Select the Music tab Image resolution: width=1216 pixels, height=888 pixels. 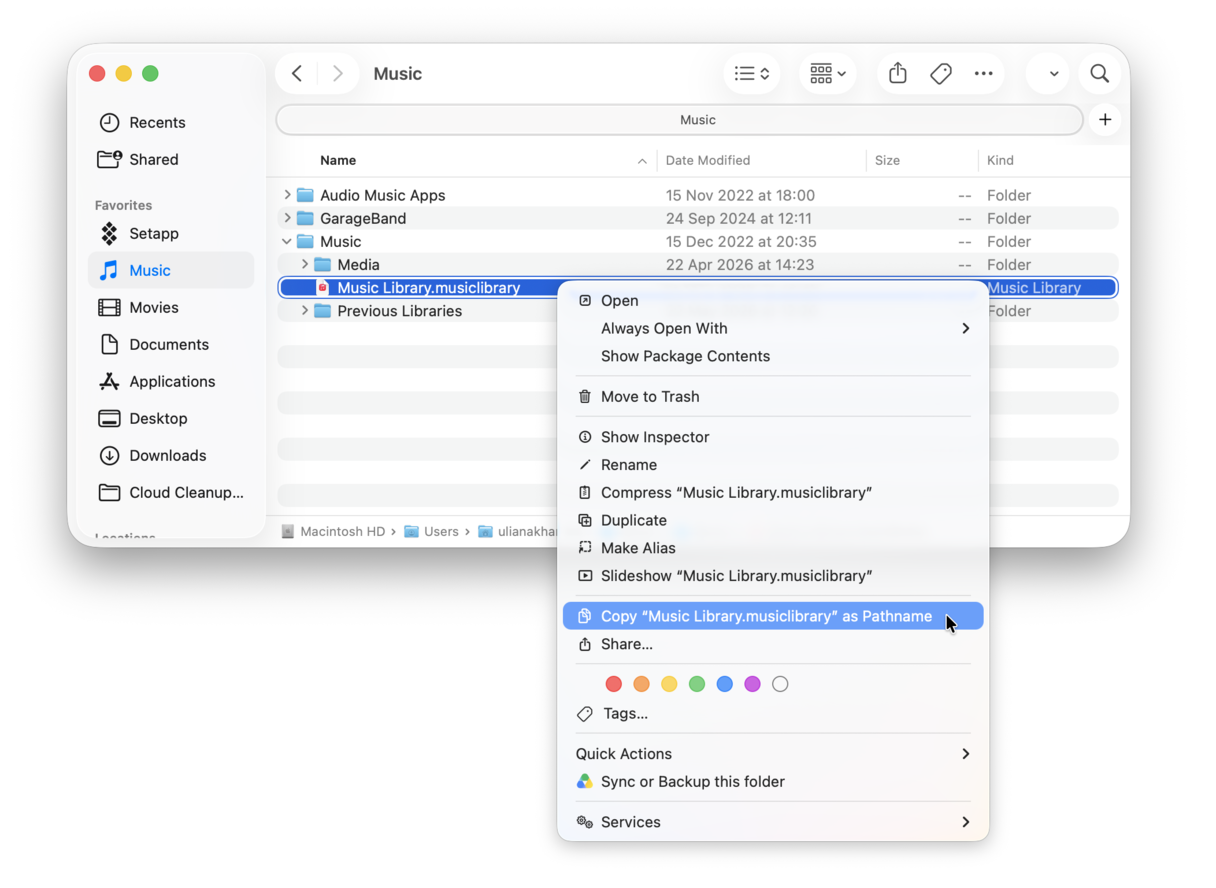click(680, 120)
